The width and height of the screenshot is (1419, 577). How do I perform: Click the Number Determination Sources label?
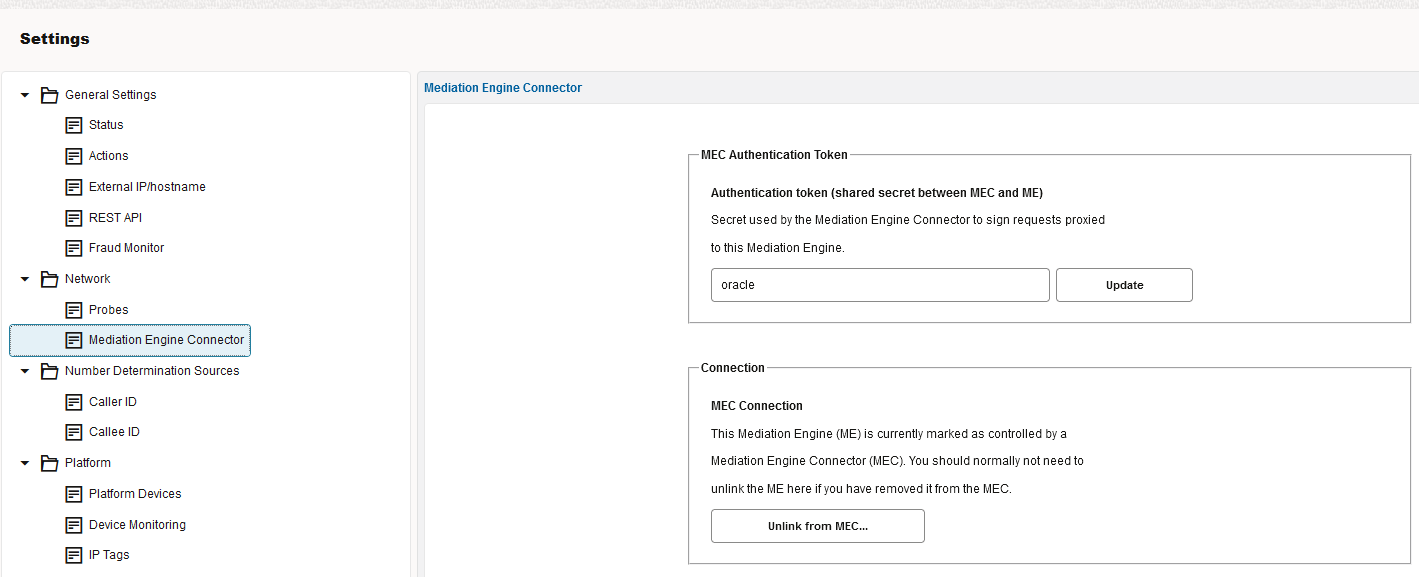152,371
